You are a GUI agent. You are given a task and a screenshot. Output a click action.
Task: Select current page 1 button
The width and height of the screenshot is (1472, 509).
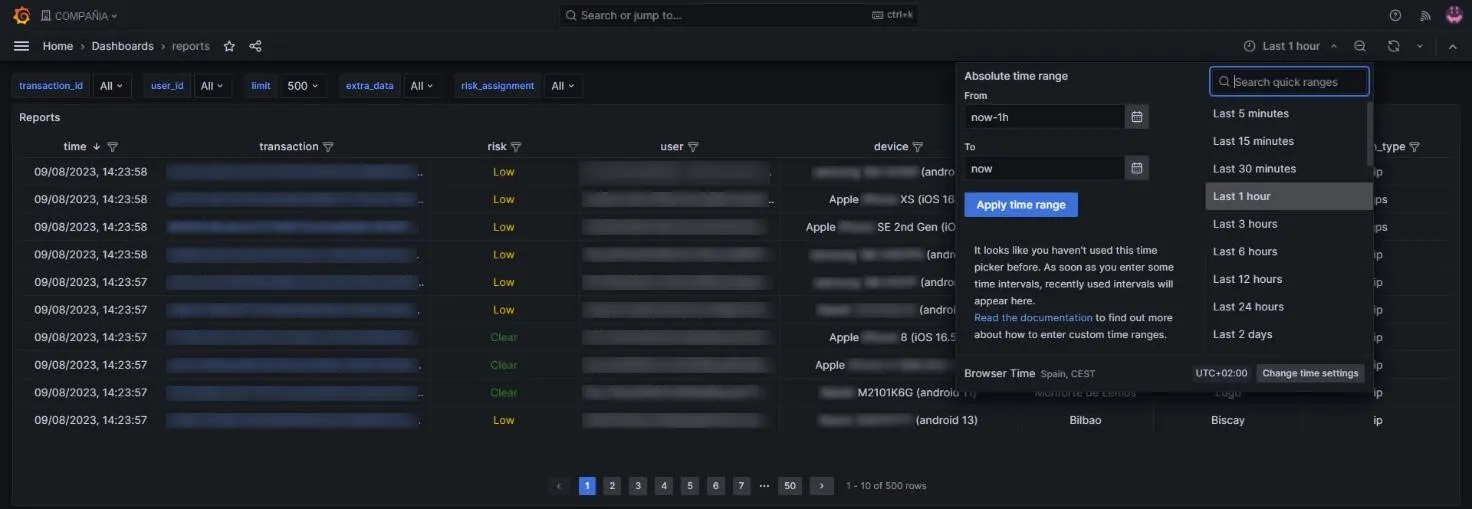[587, 486]
